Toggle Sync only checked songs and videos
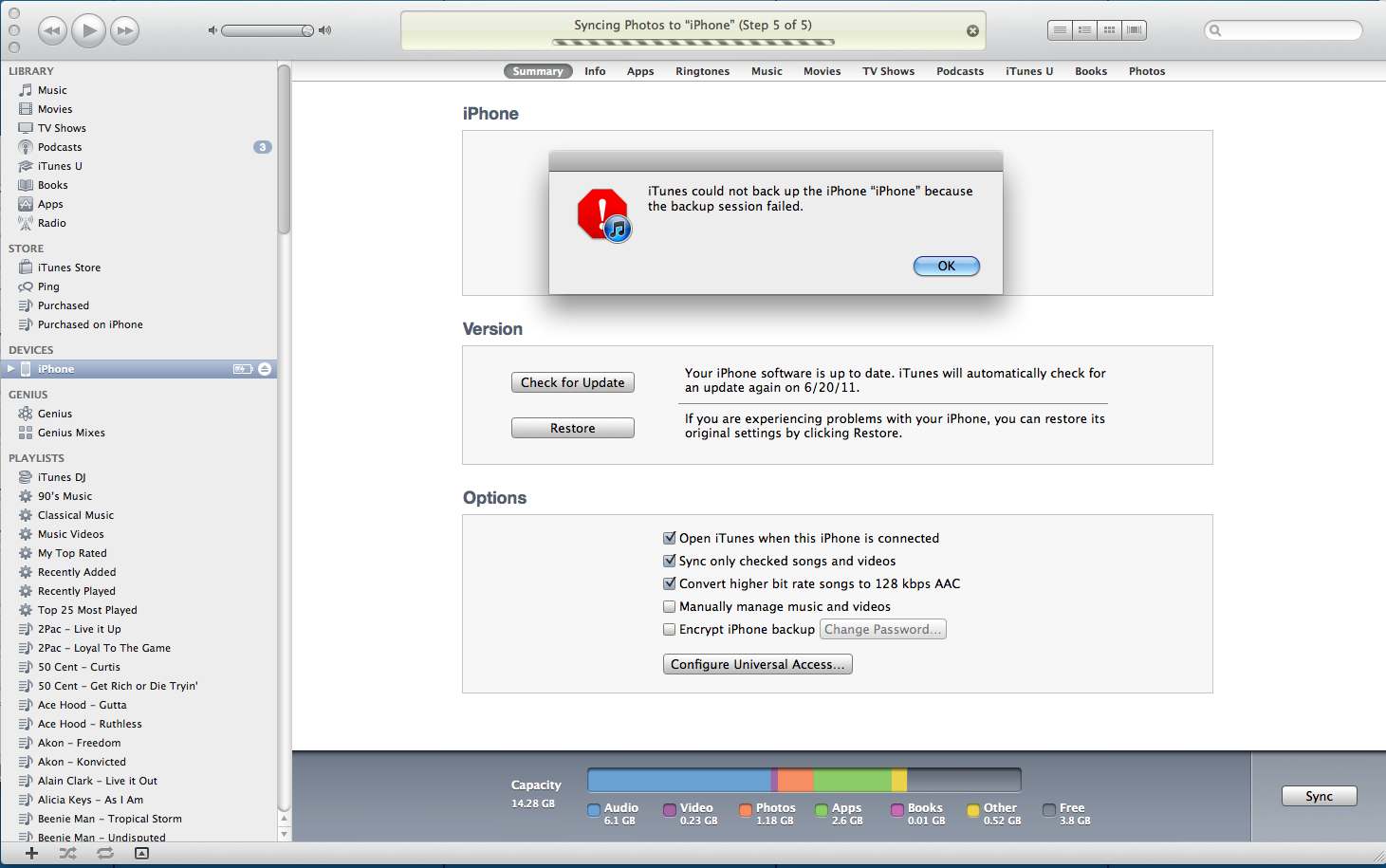This screenshot has height=868, width=1386. 670,561
